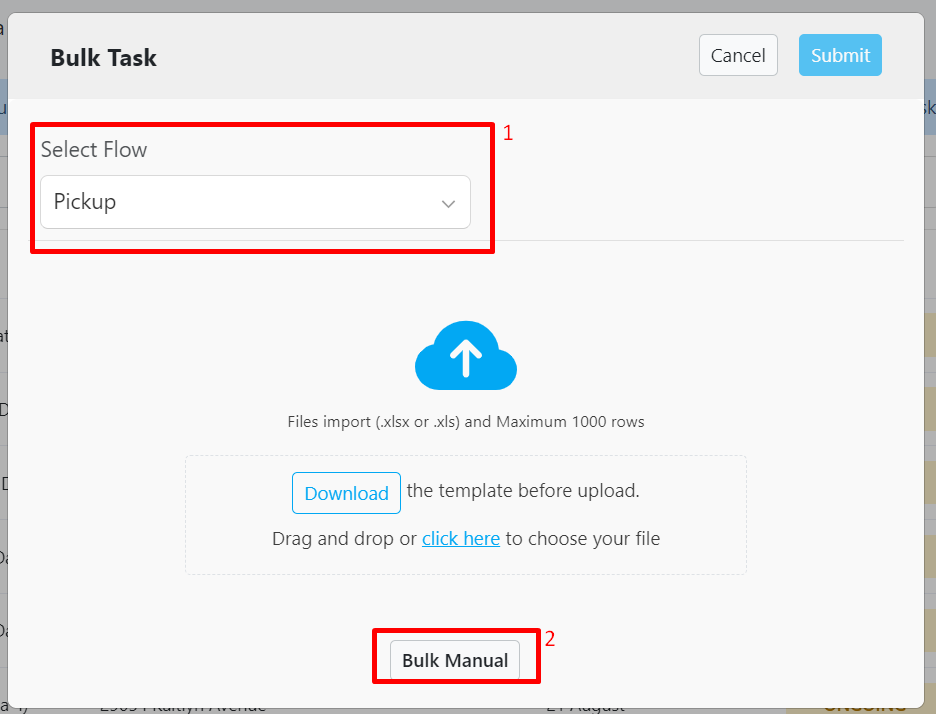Click the red annotation number 2

click(549, 639)
